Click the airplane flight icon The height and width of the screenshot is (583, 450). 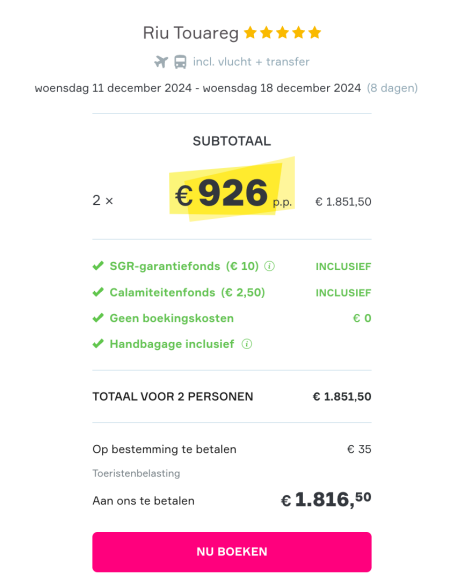pos(161,62)
